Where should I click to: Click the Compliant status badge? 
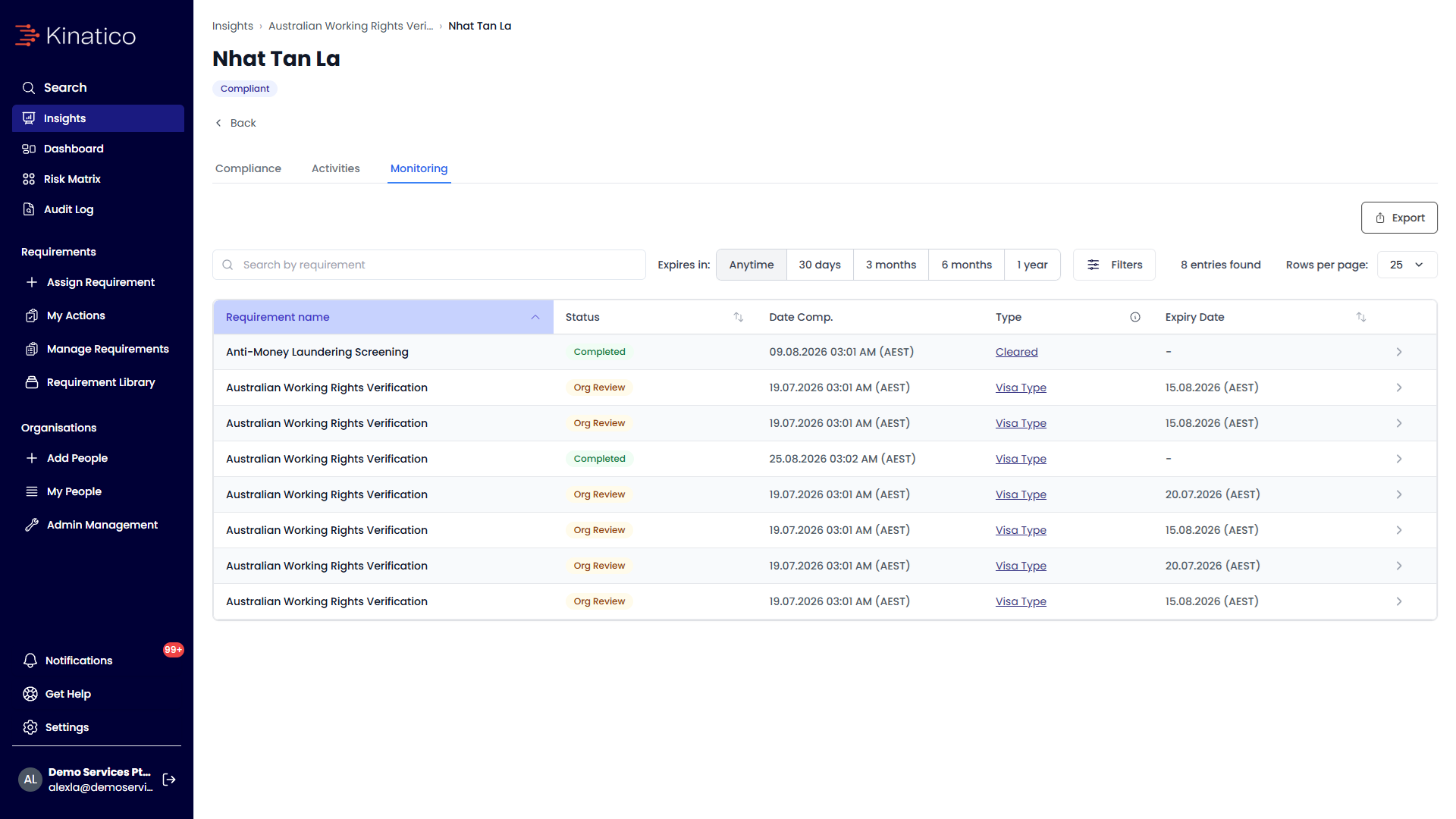[245, 89]
